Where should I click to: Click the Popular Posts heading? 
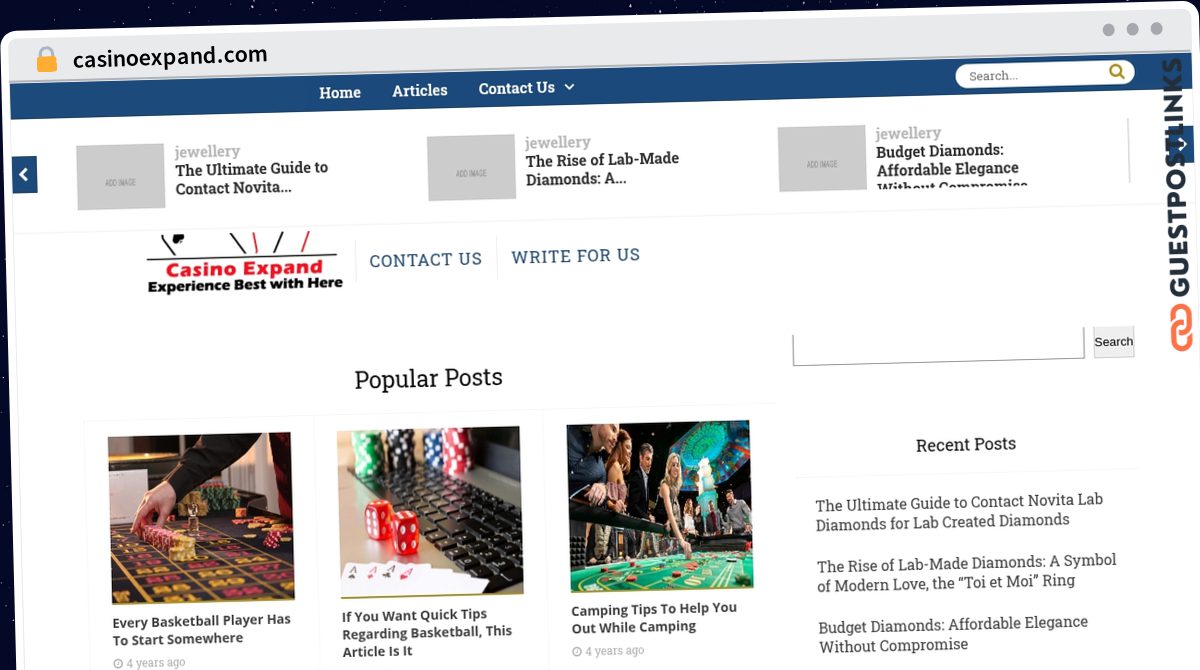428,378
